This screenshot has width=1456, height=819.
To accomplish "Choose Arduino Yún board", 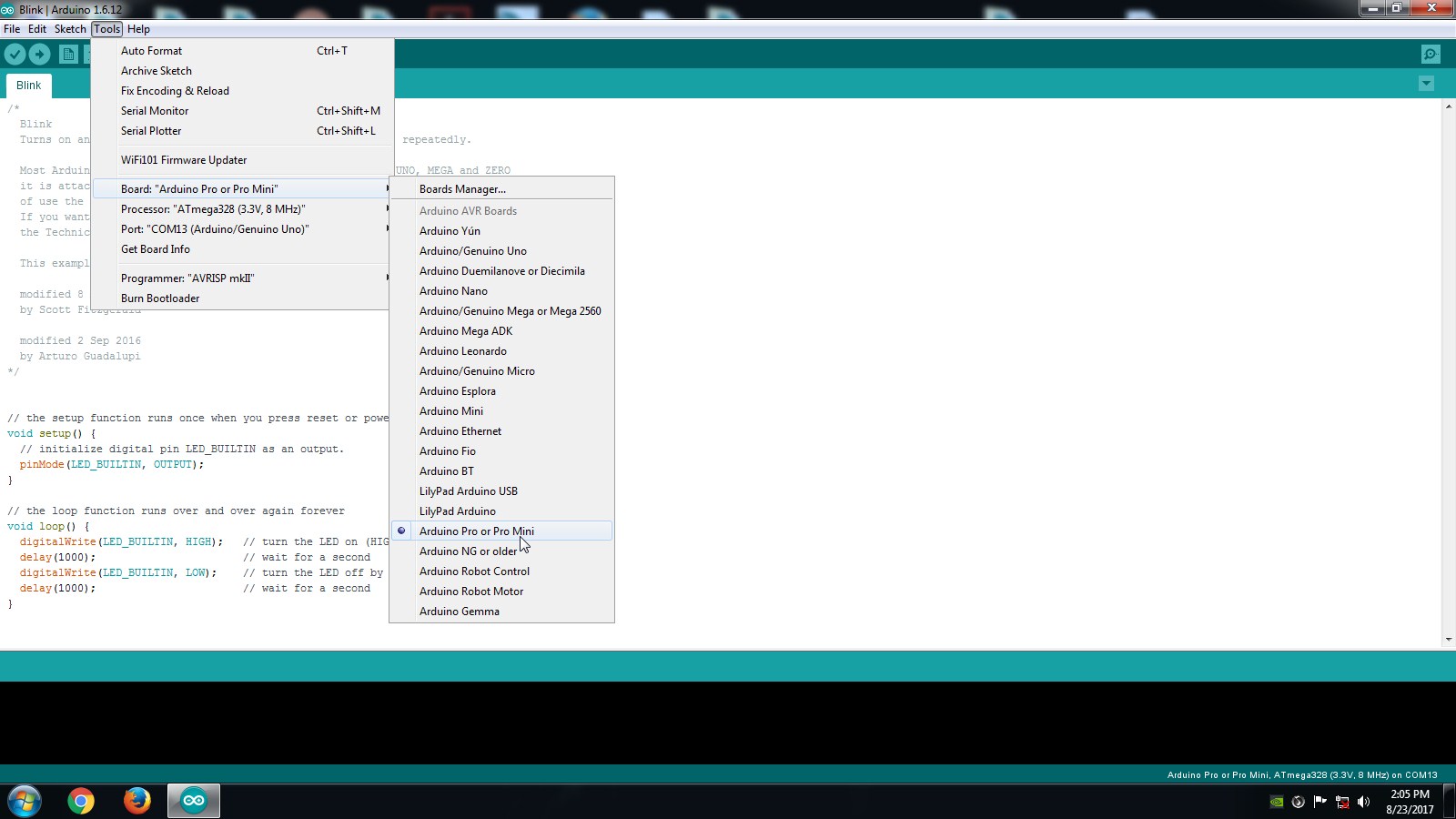I will (501, 231).
